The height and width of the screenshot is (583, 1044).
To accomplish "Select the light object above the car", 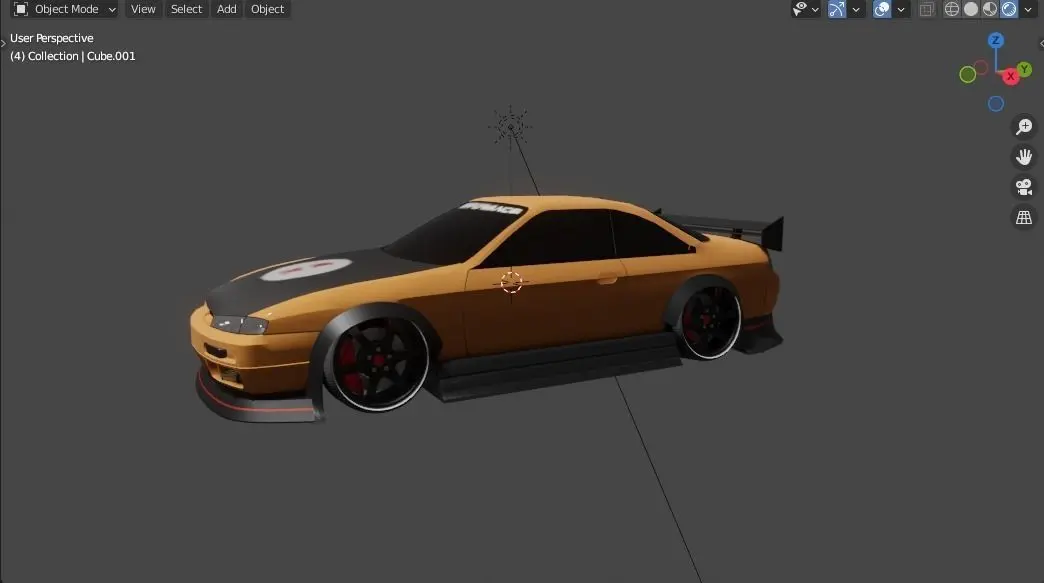I will click(x=511, y=125).
